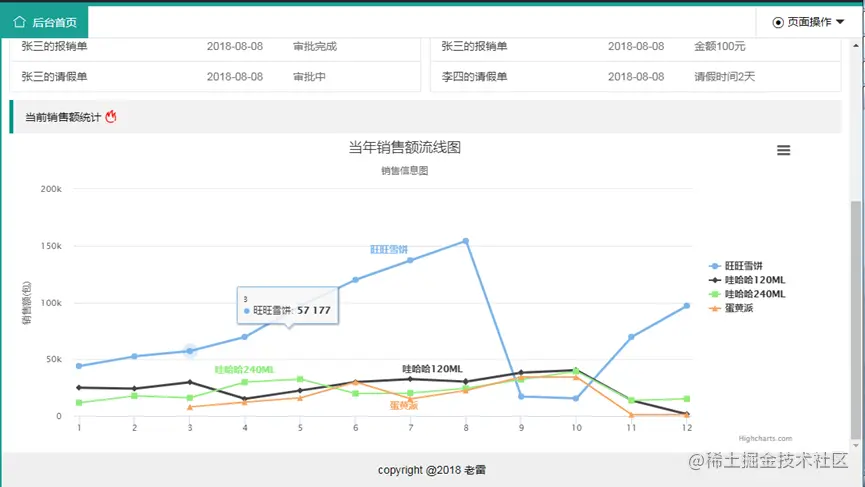865x487 pixels.
Task: Click the 审批完成 status text
Action: pos(314,46)
